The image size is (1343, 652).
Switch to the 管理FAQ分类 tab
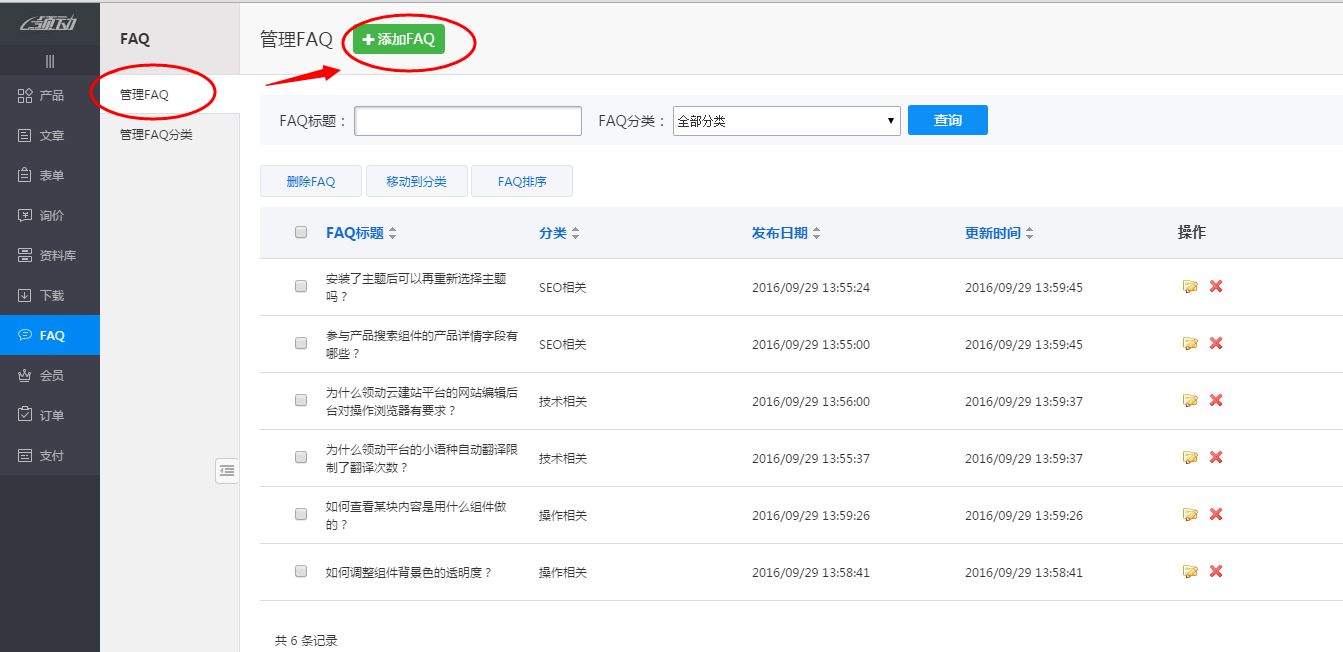156,133
